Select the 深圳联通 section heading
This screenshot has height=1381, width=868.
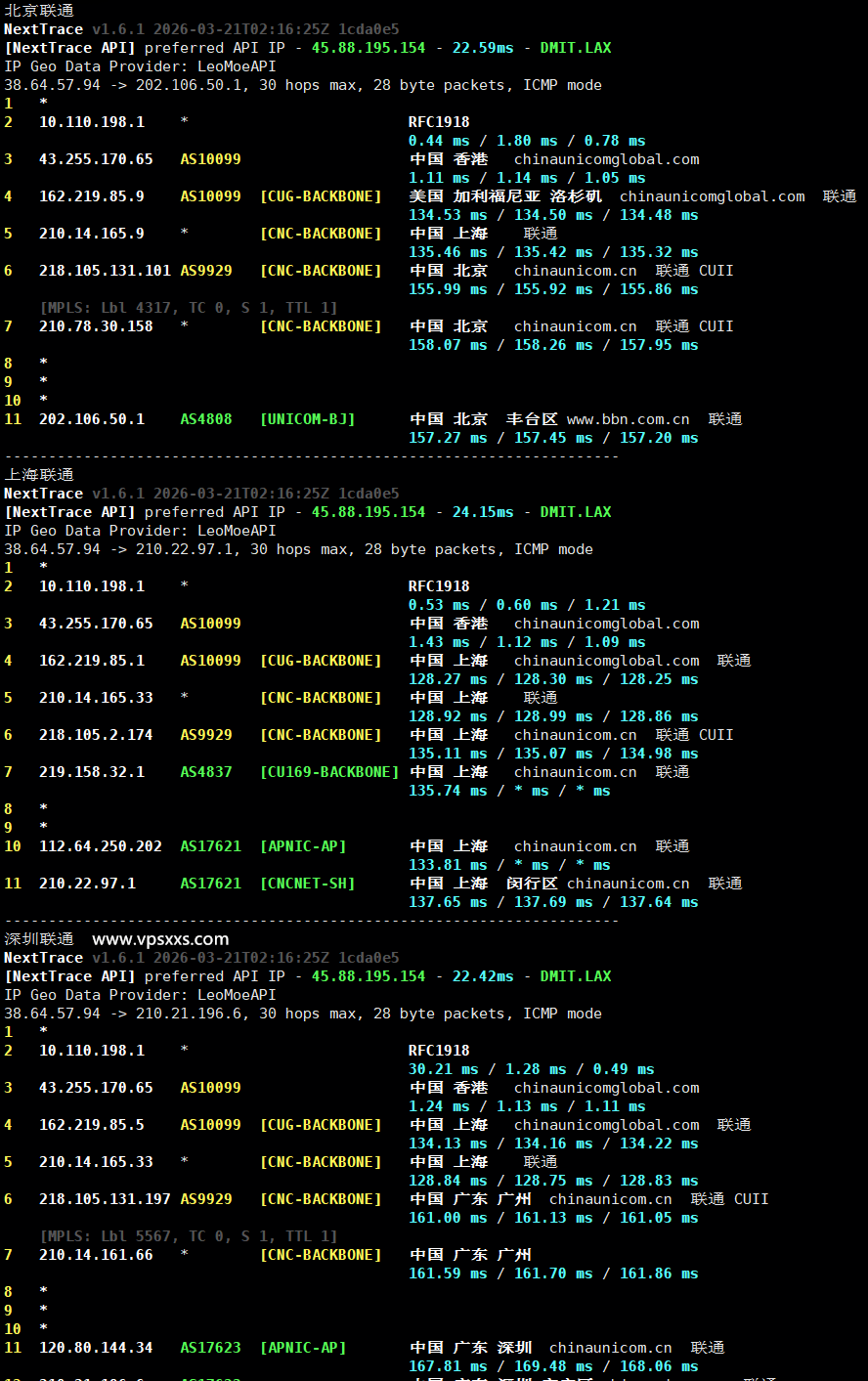[39, 939]
